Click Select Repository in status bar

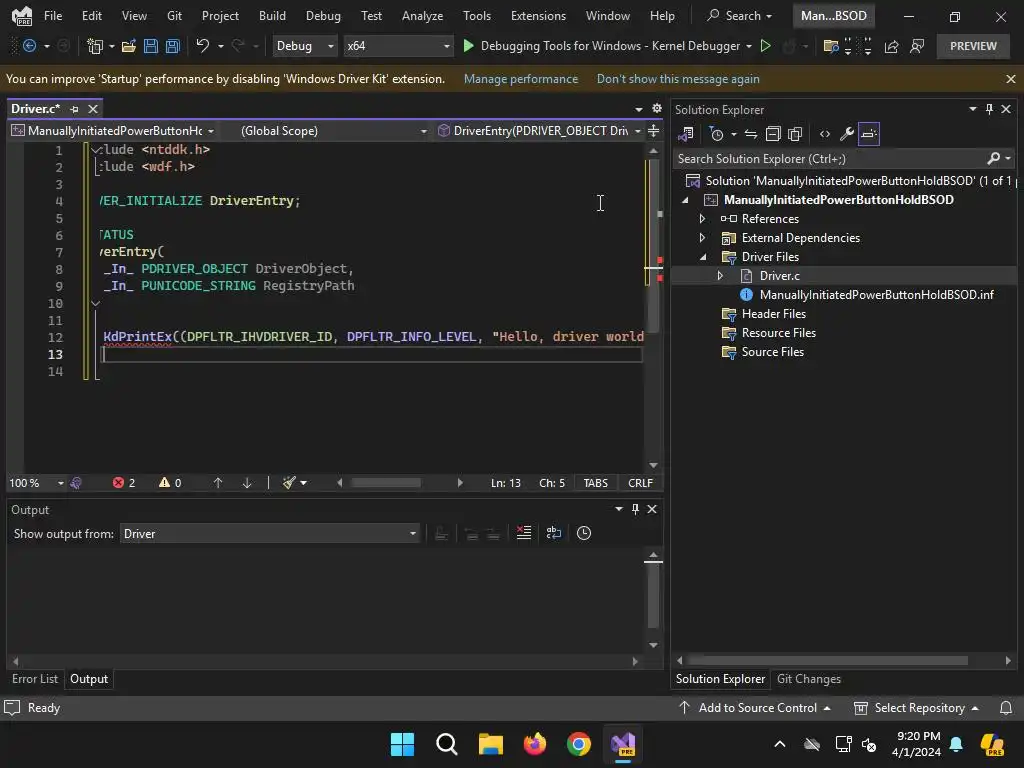(917, 707)
